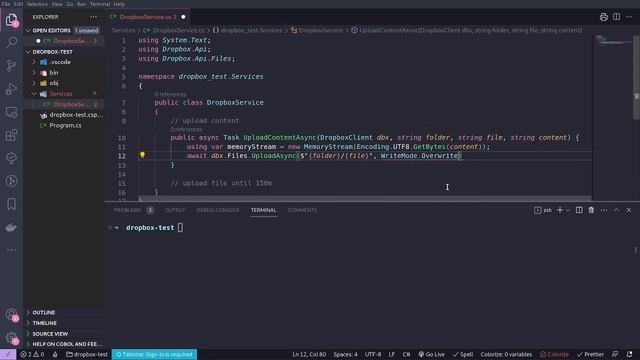Image resolution: width=640 pixels, height=360 pixels.
Task: Click Go Live in status bar
Action: coord(431,354)
